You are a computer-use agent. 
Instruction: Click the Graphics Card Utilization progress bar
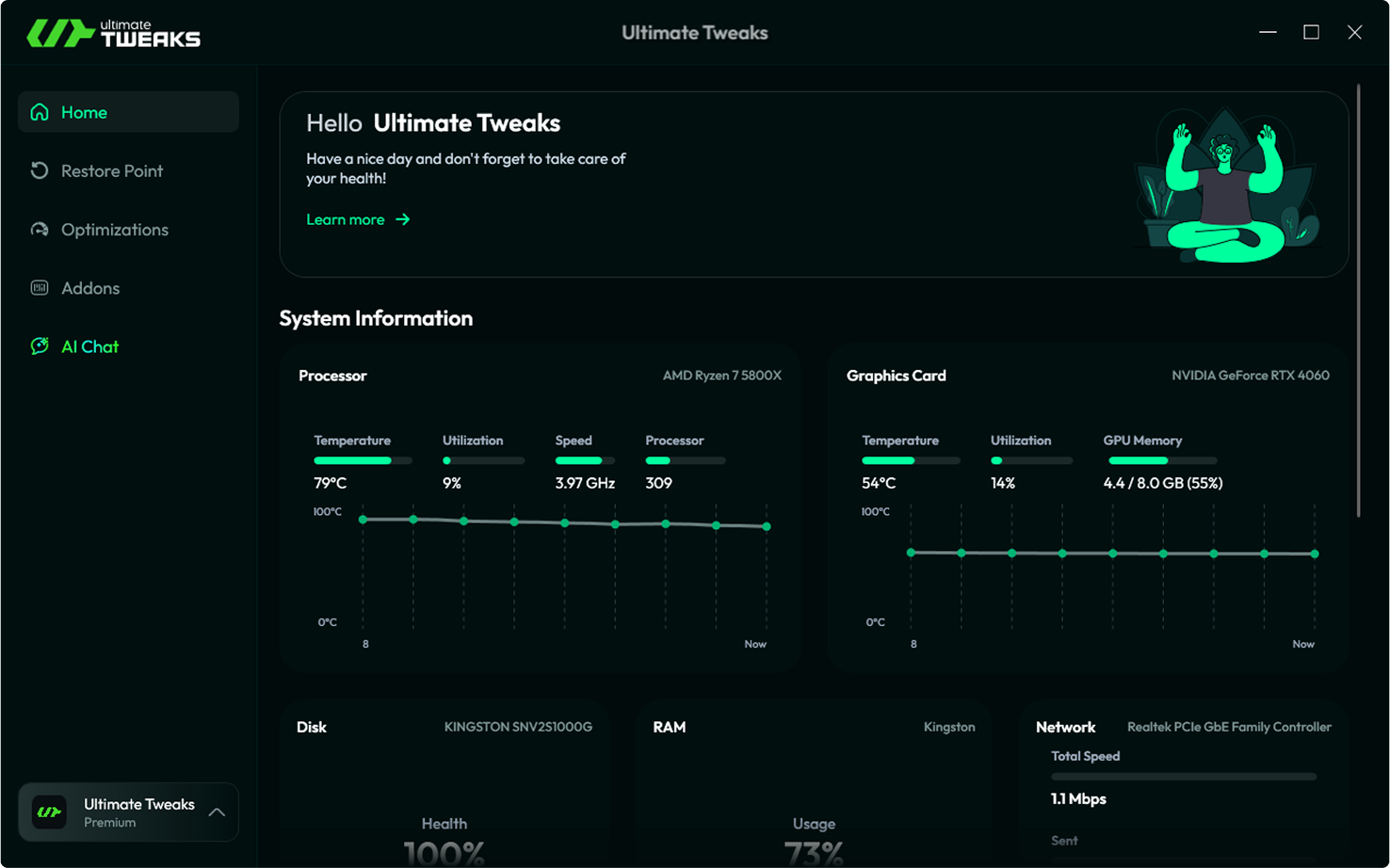pos(1031,460)
